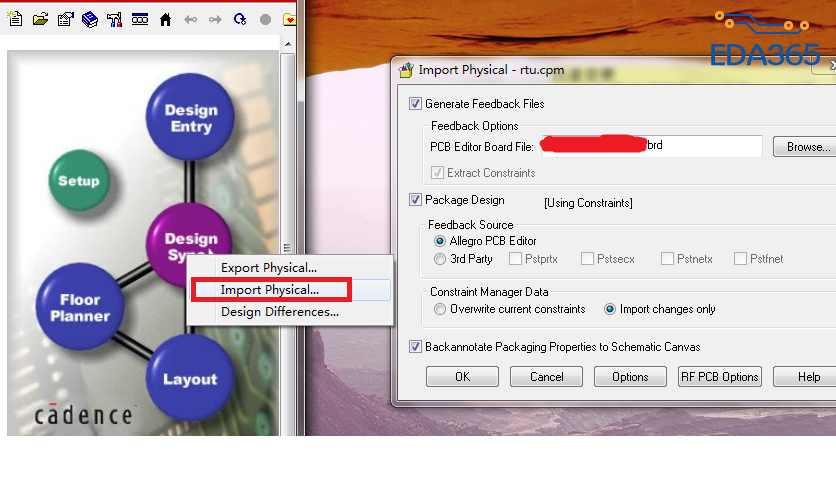Choose Export Physical... from context menu
The height and width of the screenshot is (490, 836).
click(291, 268)
